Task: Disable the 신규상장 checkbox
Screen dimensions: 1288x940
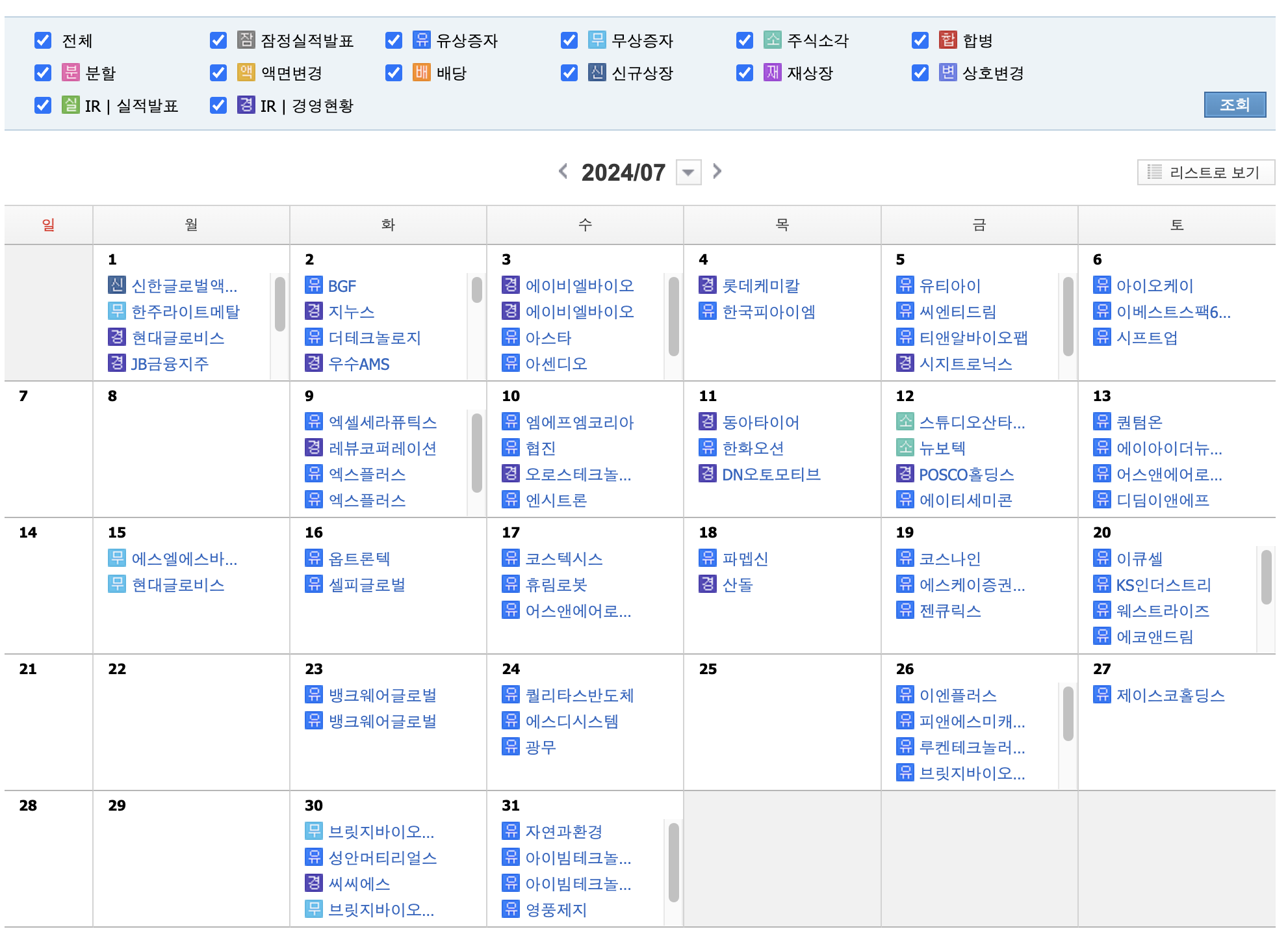Action: (x=569, y=72)
